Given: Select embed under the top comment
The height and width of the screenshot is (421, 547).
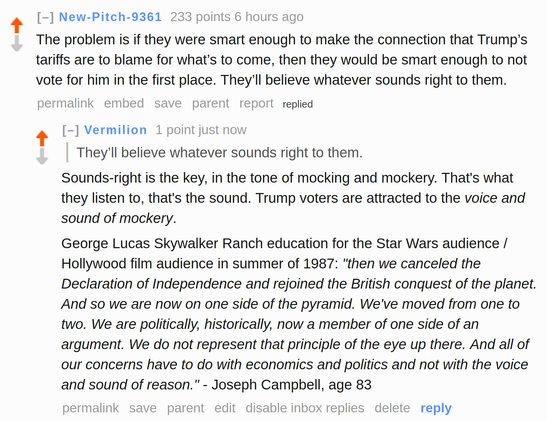Looking at the screenshot, I should (124, 103).
